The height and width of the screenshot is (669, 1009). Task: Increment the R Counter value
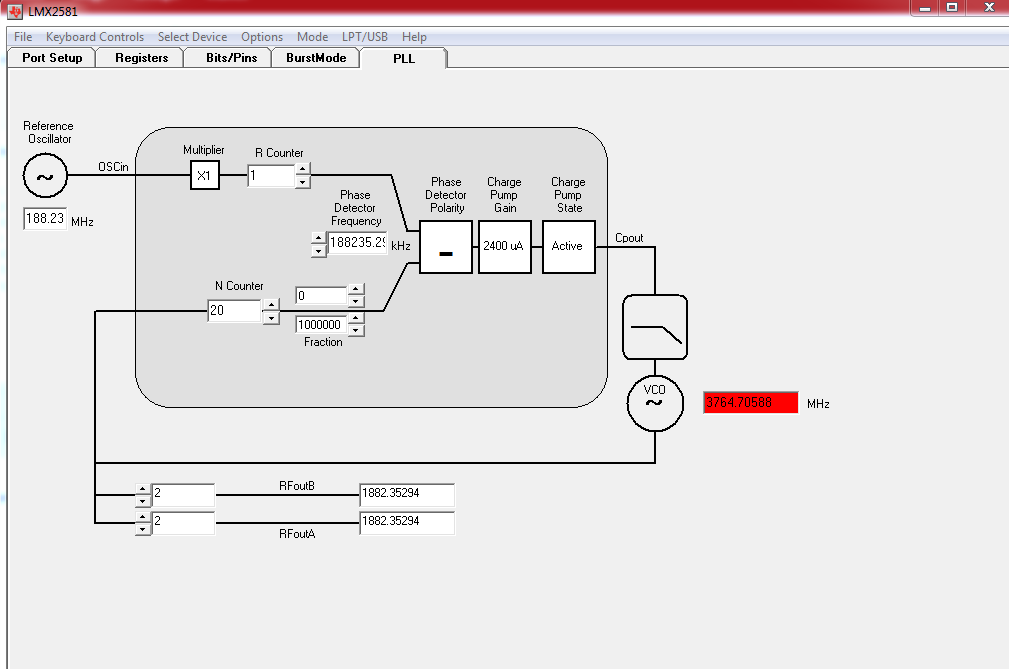(302, 169)
